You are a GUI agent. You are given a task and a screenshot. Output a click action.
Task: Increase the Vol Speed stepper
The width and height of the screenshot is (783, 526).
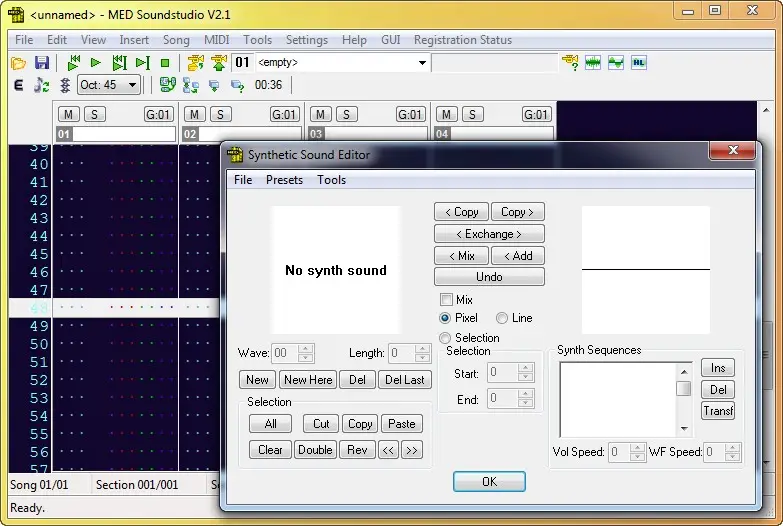click(637, 448)
